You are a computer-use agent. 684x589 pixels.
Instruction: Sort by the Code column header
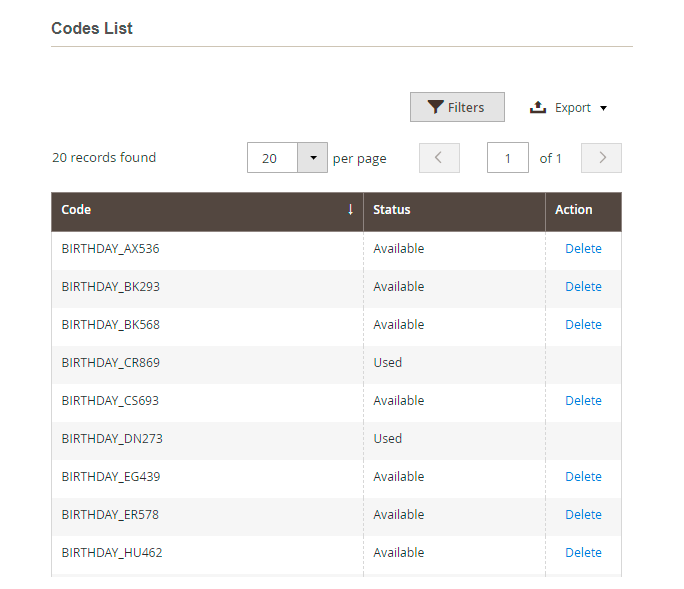click(x=76, y=210)
